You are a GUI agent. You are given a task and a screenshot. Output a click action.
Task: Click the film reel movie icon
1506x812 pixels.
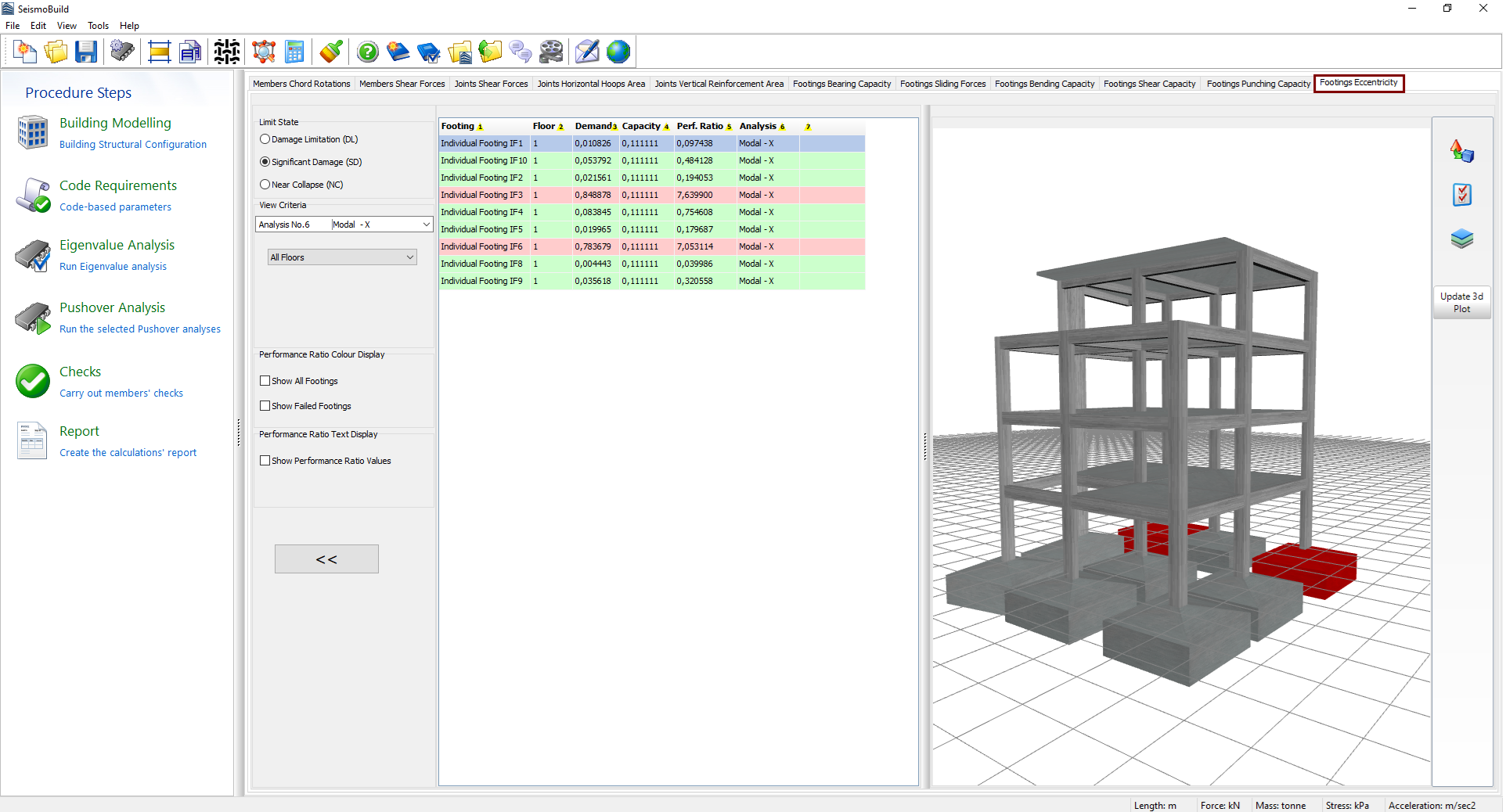click(551, 52)
